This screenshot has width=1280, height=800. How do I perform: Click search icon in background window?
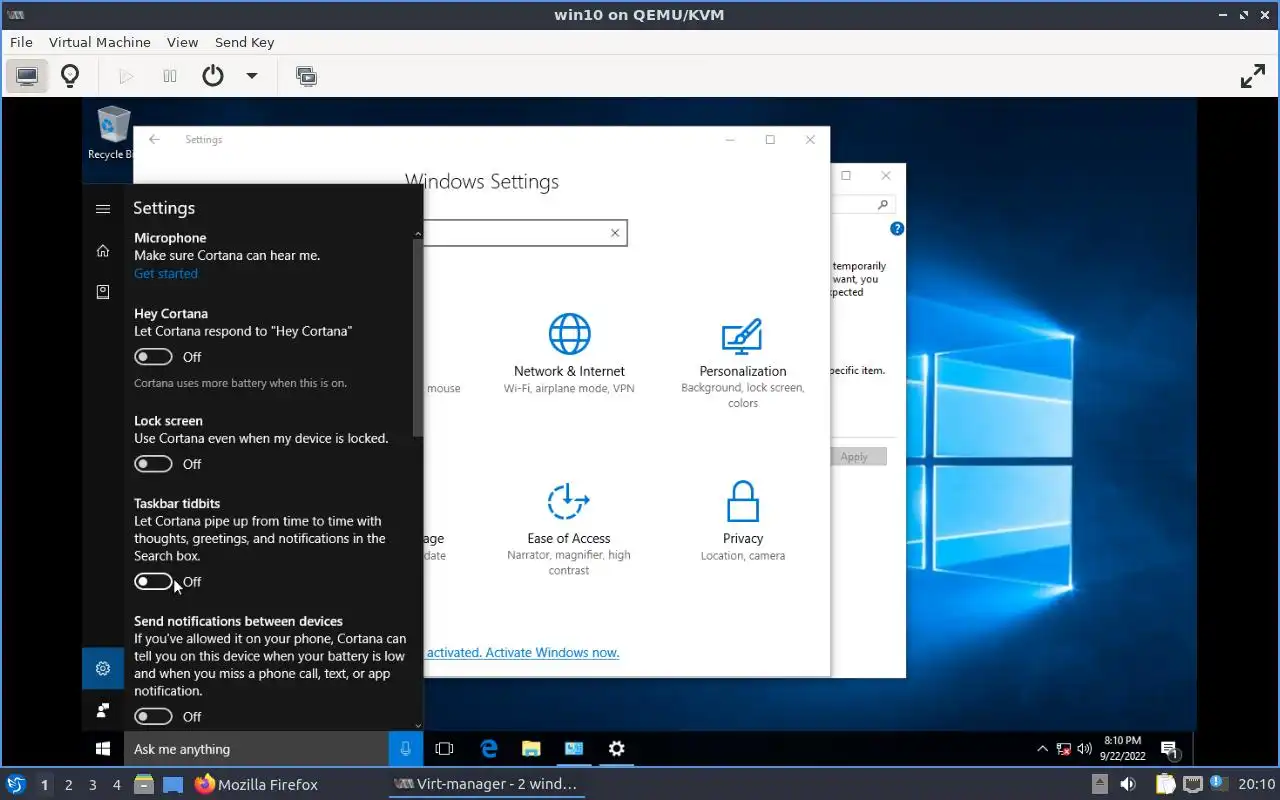[882, 204]
